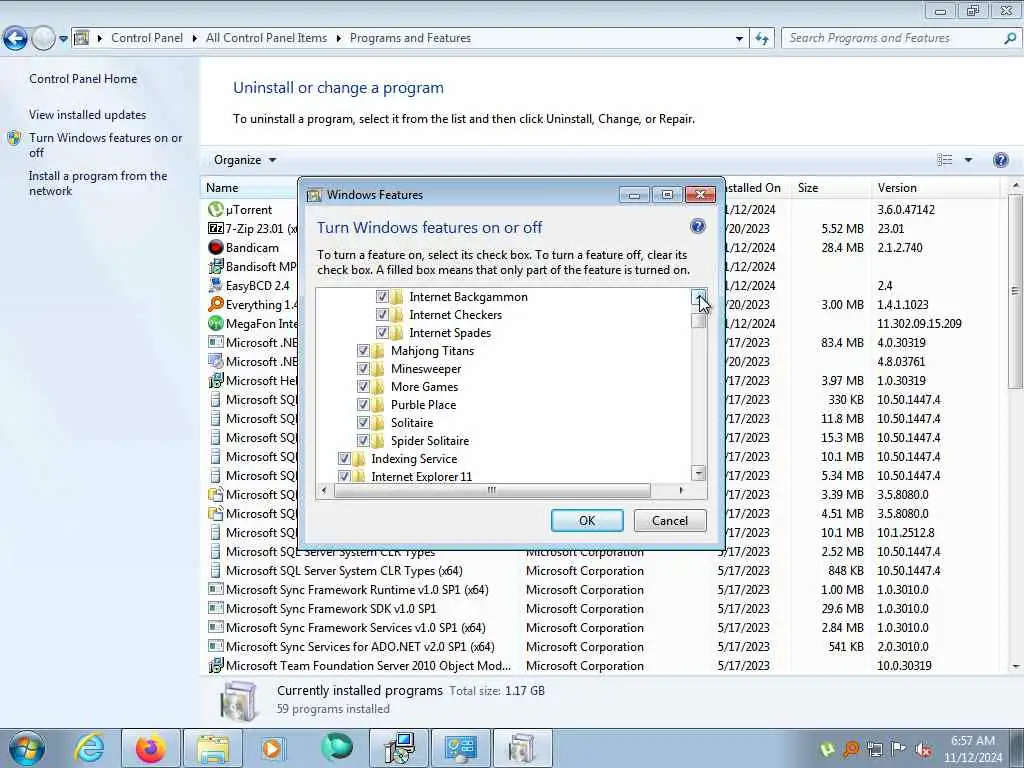Click the program list vertical scrollbar thumb
This screenshot has width=1024, height=768.
1016,291
